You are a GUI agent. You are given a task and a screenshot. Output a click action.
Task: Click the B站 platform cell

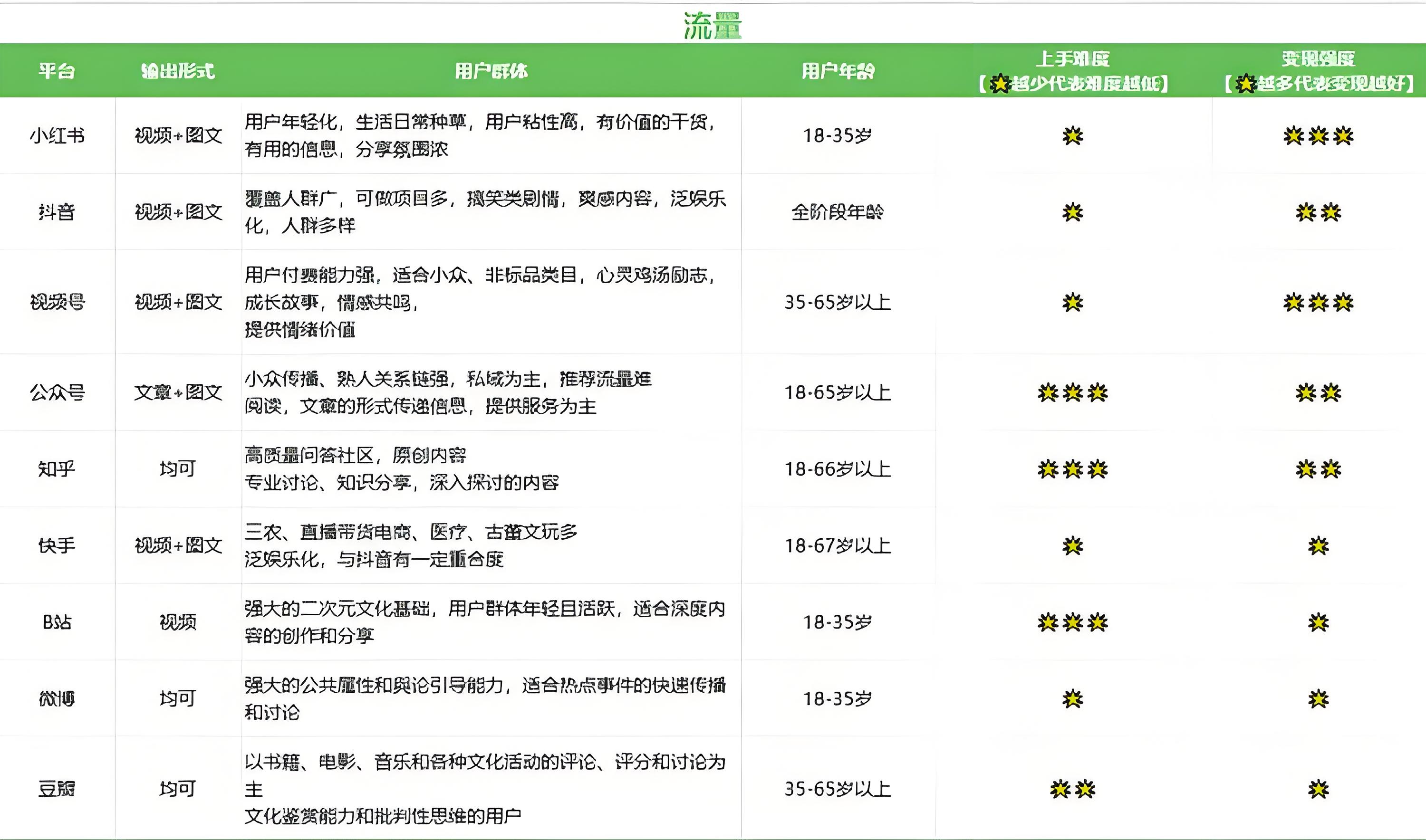point(57,622)
